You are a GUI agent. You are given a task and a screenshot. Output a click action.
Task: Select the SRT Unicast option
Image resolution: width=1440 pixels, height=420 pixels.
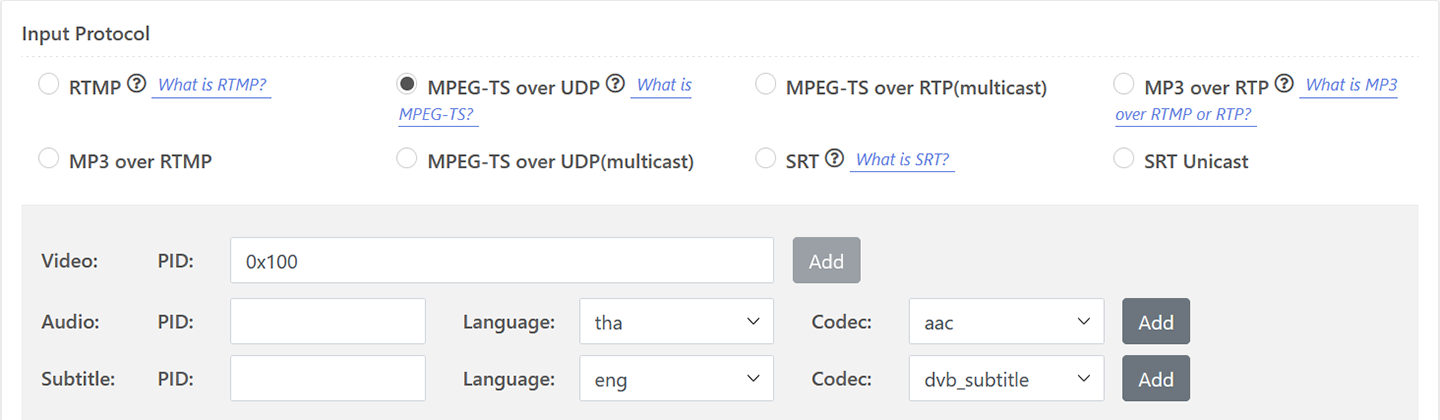pyautogui.click(x=1124, y=159)
